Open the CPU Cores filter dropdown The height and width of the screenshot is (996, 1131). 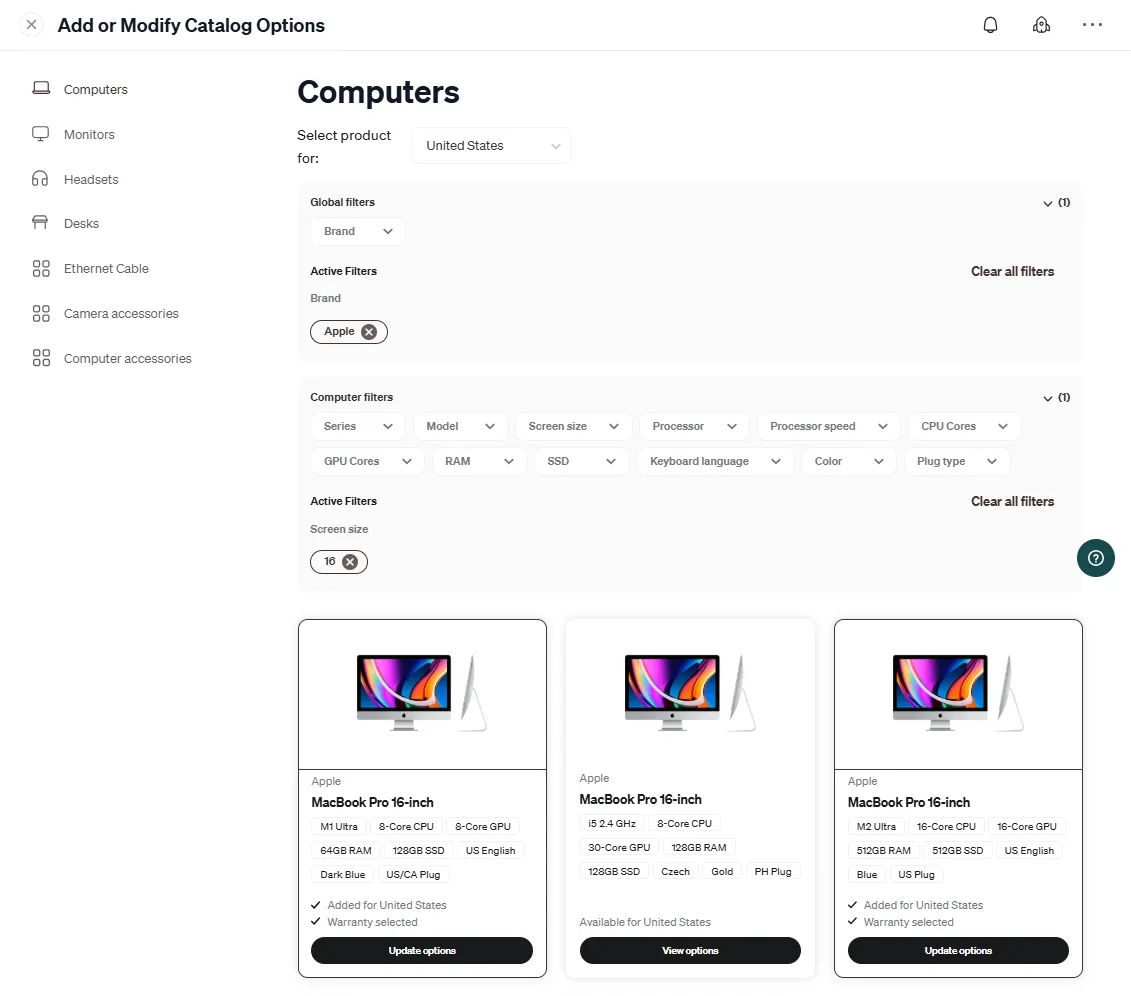click(x=964, y=426)
